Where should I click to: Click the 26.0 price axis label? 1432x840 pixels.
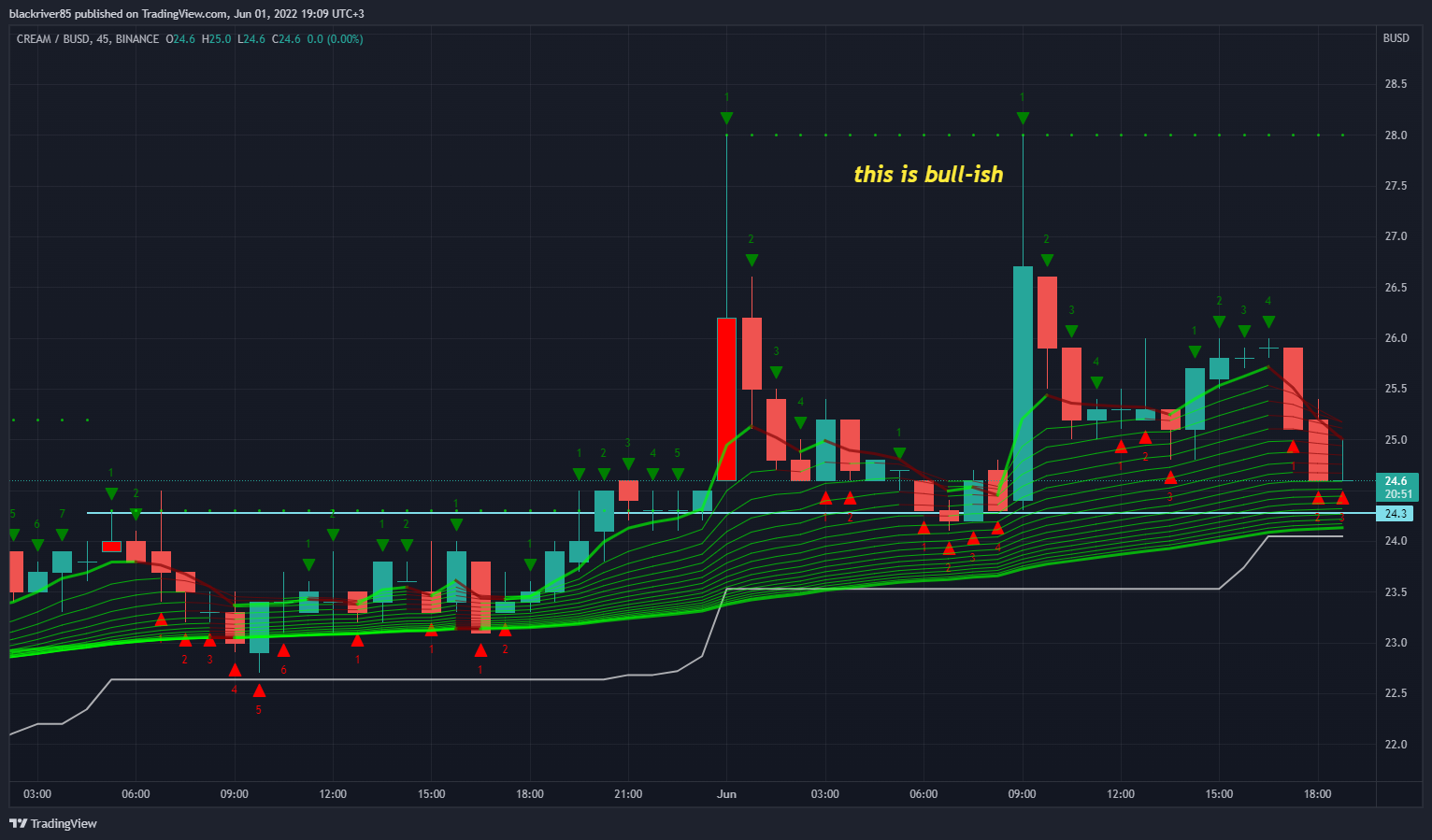[1395, 338]
